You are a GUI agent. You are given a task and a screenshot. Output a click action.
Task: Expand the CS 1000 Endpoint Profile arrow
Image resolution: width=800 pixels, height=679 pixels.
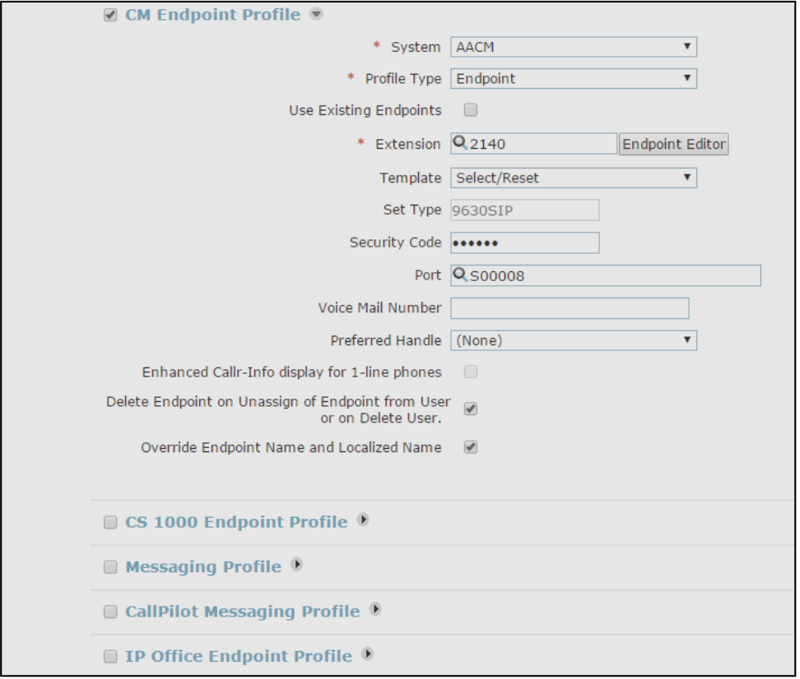tap(363, 520)
